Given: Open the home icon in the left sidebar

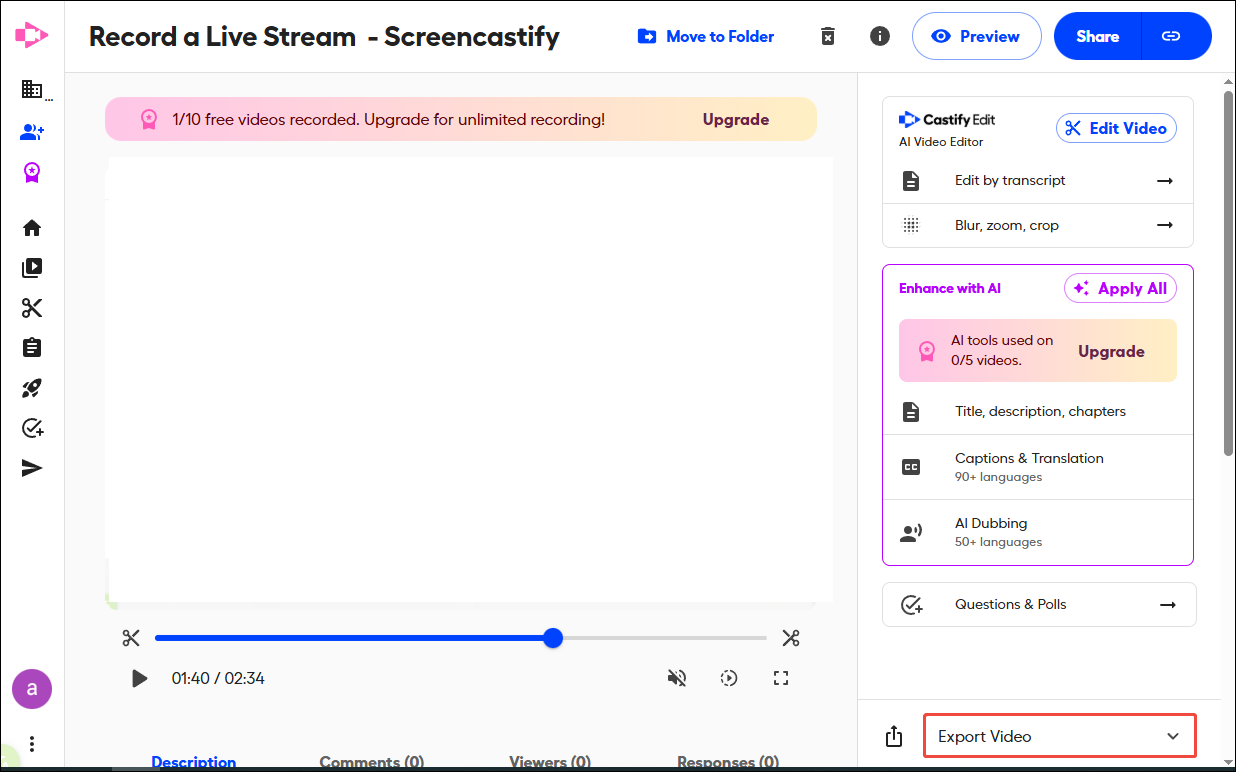Looking at the screenshot, I should point(31,227).
